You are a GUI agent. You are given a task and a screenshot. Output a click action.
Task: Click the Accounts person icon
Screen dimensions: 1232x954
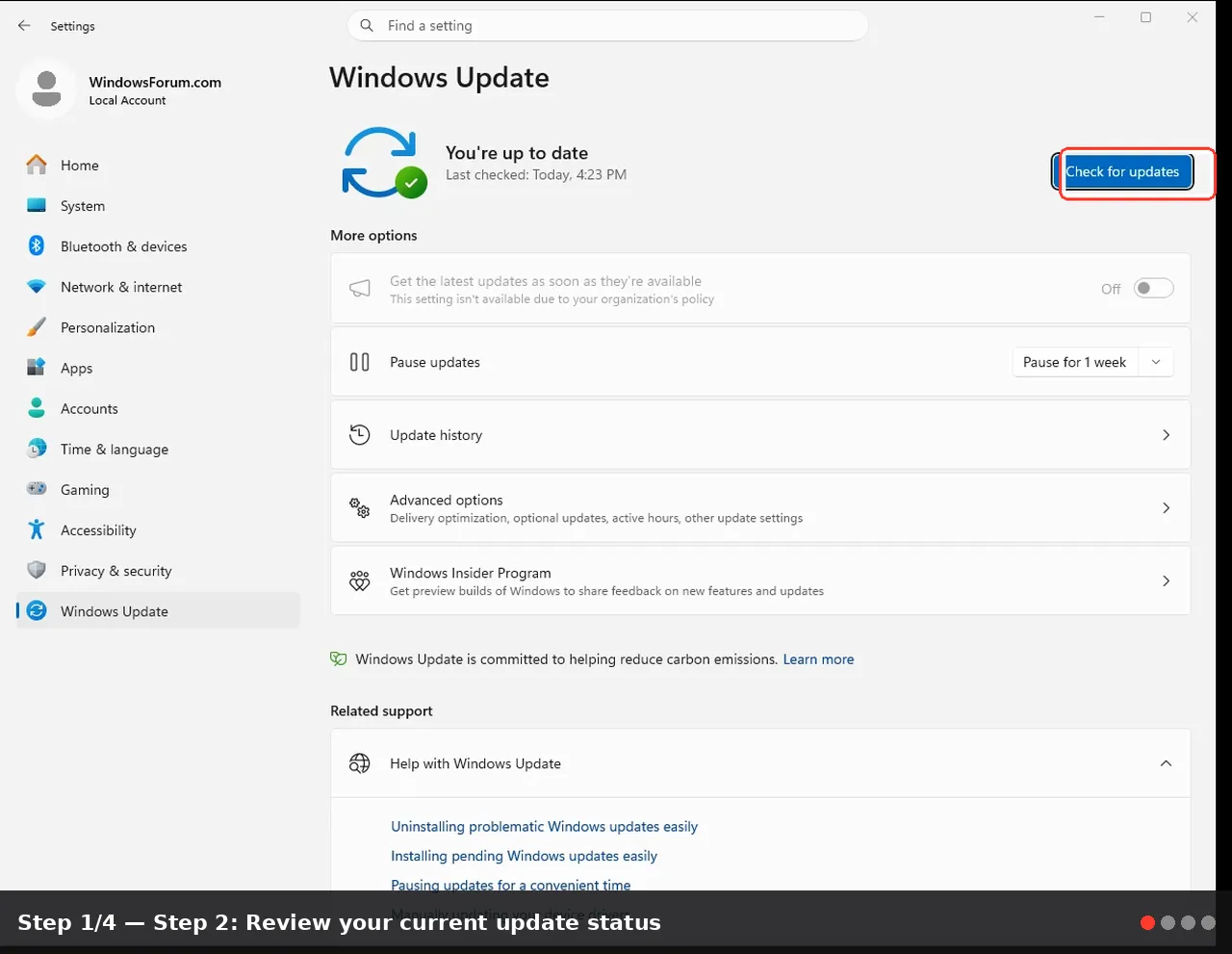[x=37, y=408]
